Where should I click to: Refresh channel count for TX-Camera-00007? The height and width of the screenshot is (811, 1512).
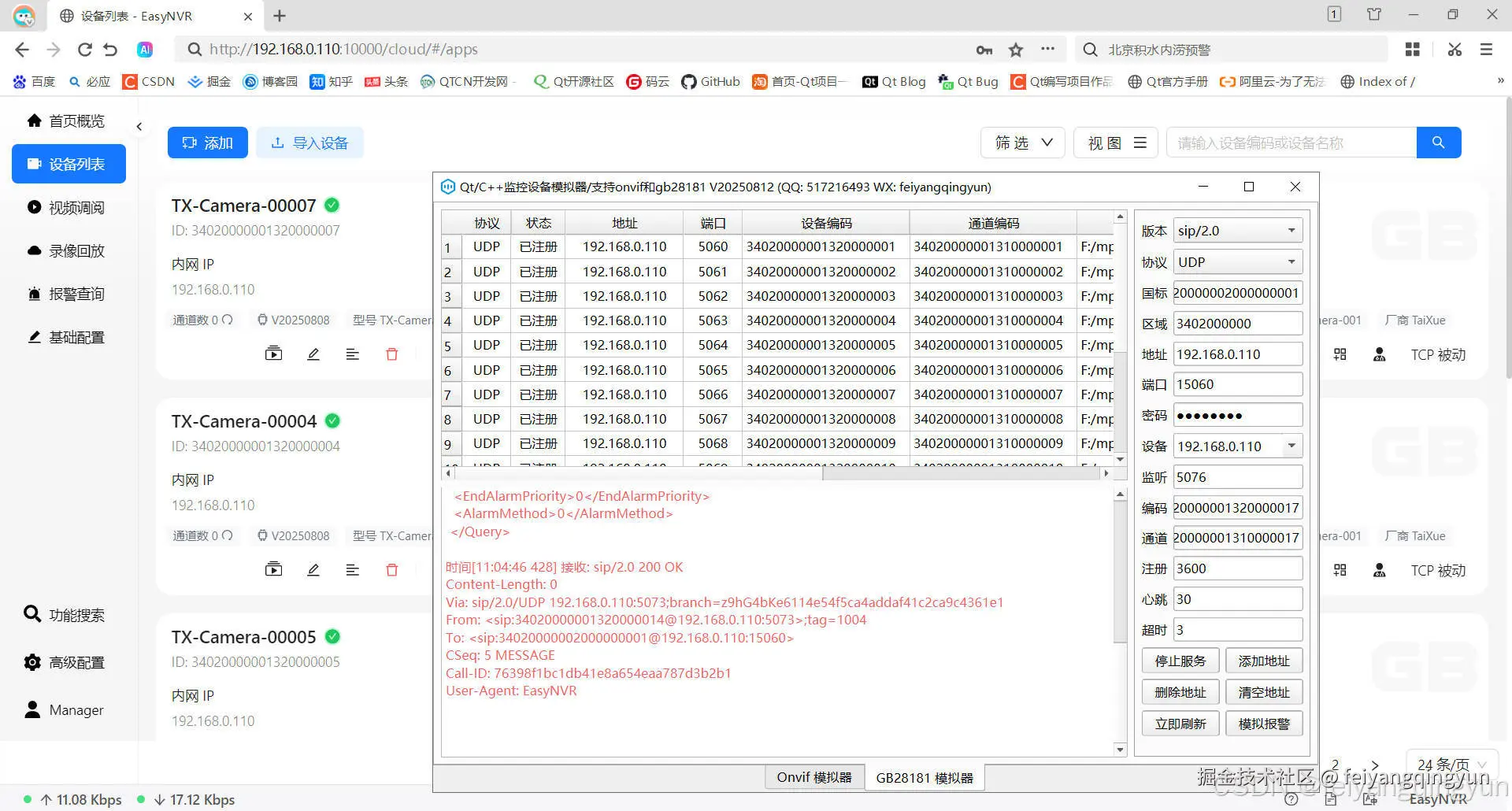click(x=228, y=320)
